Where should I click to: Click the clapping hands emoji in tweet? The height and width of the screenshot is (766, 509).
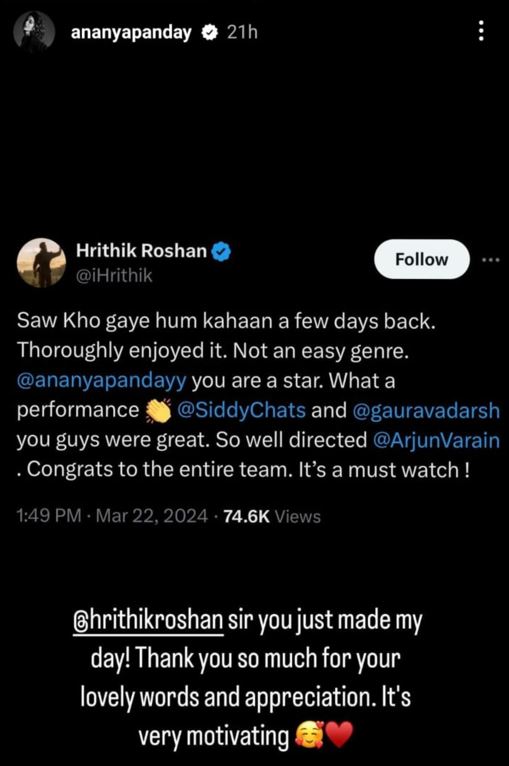pos(158,411)
